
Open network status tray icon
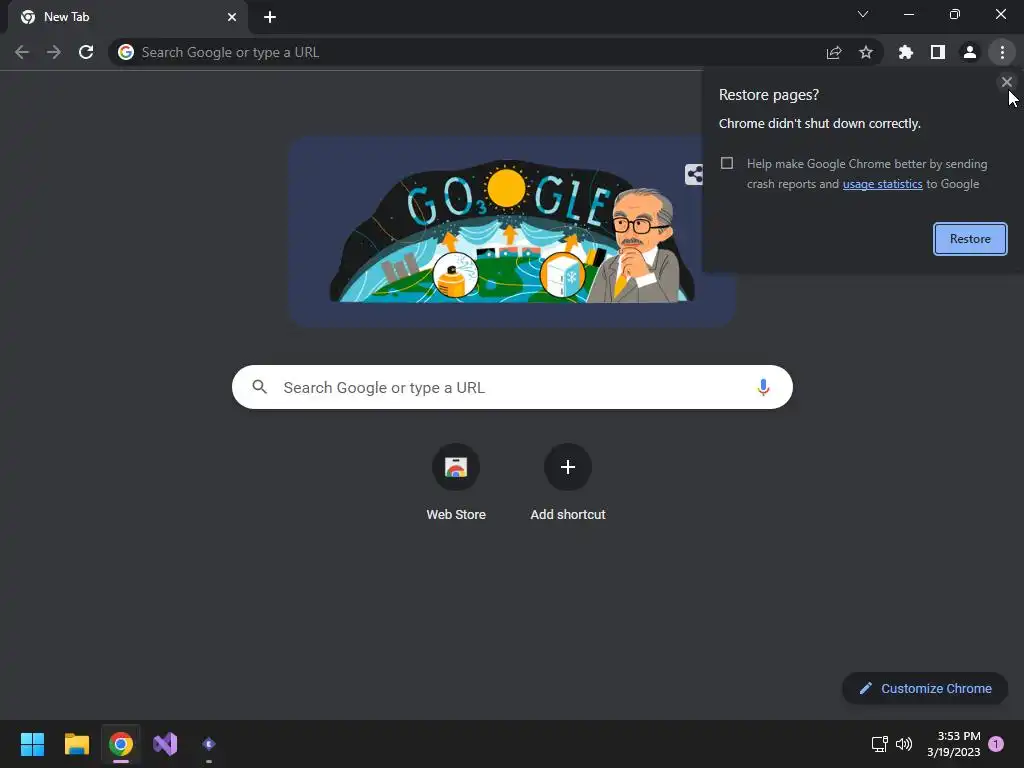click(880, 744)
